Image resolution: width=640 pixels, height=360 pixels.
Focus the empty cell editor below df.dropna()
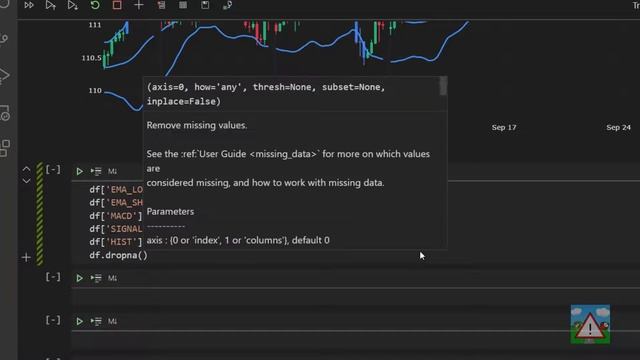[x=355, y=298]
